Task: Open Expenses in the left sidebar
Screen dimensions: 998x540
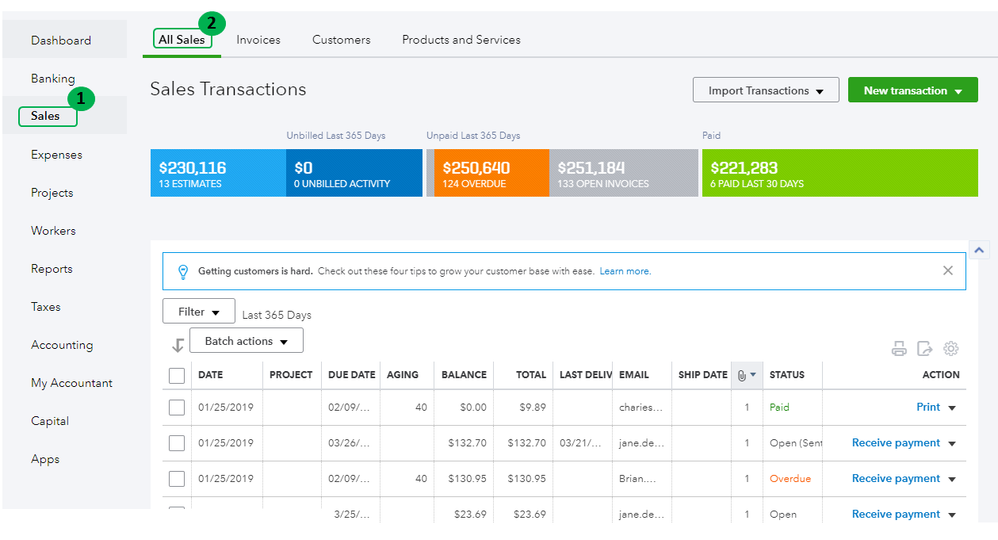Action: (x=56, y=155)
